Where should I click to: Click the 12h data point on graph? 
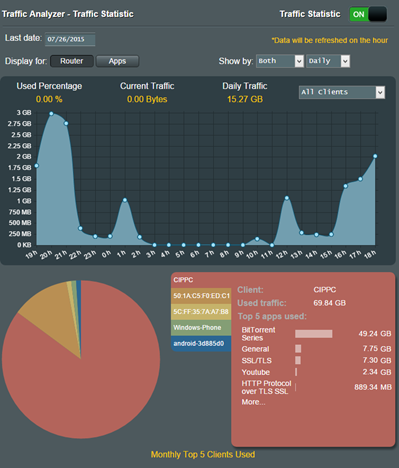click(x=287, y=198)
